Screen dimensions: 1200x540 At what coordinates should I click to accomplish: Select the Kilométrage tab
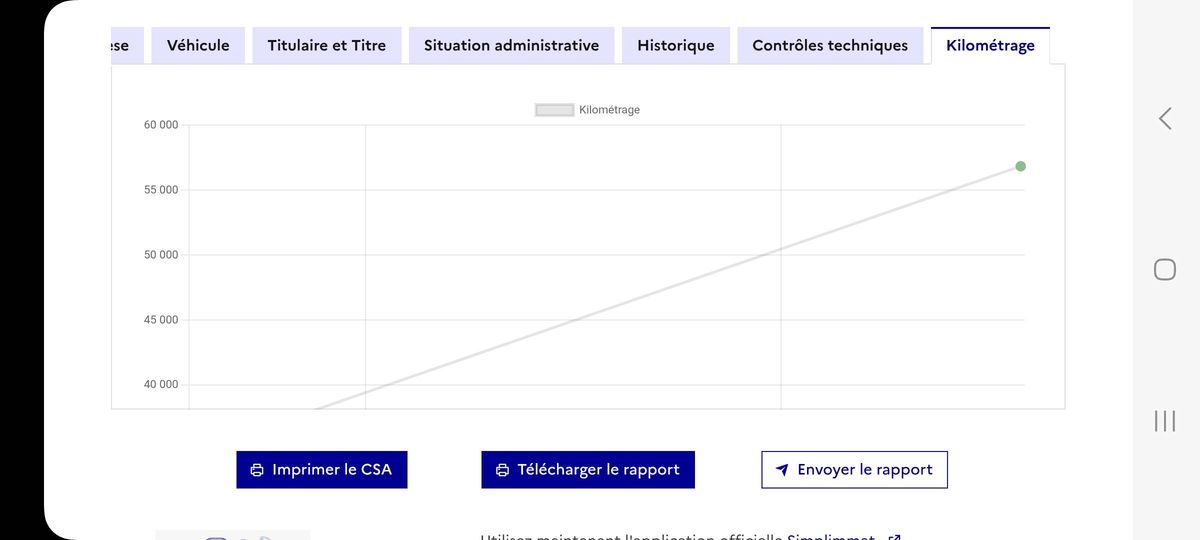[990, 46]
